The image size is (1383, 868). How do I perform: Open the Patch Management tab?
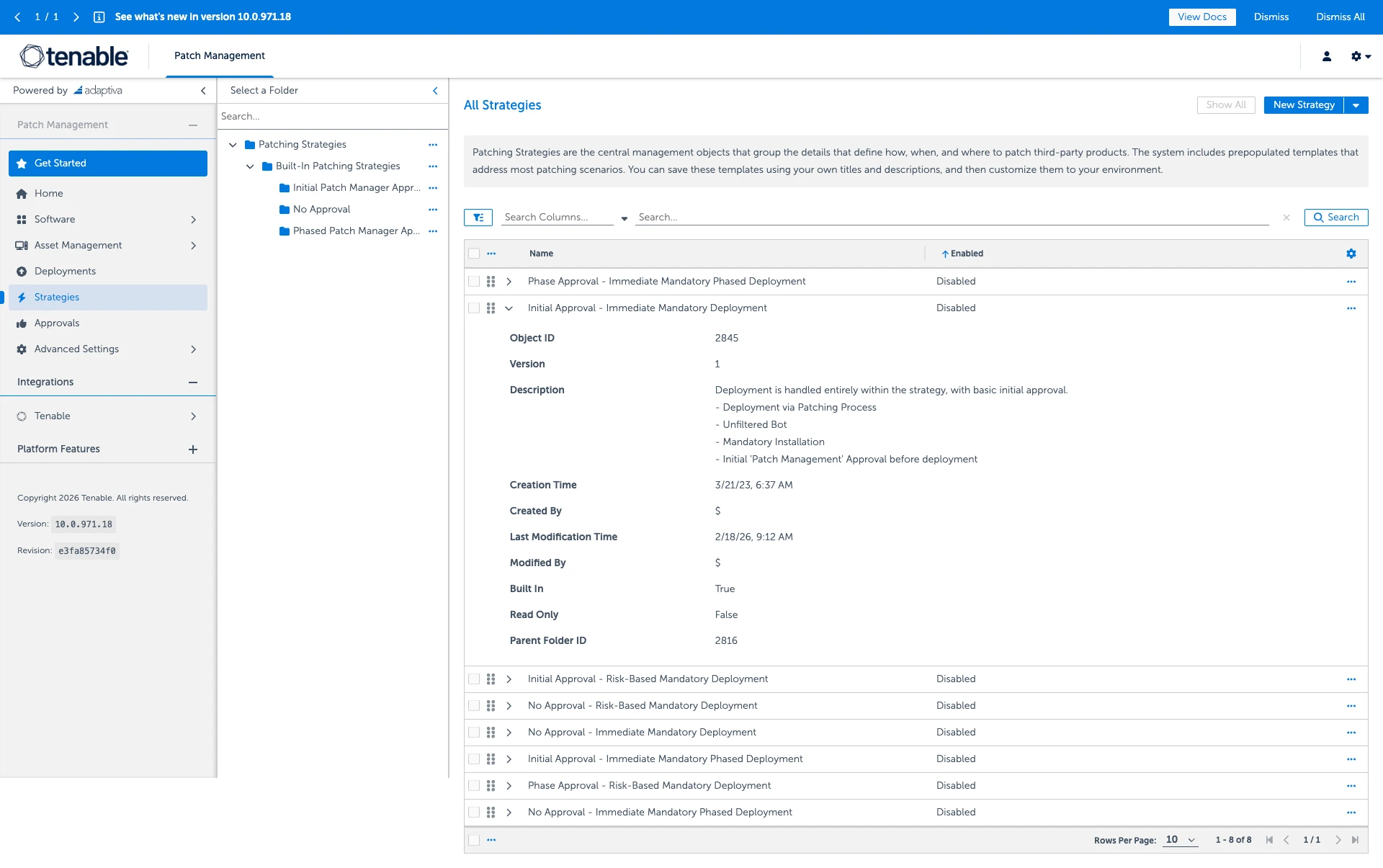[x=220, y=55]
